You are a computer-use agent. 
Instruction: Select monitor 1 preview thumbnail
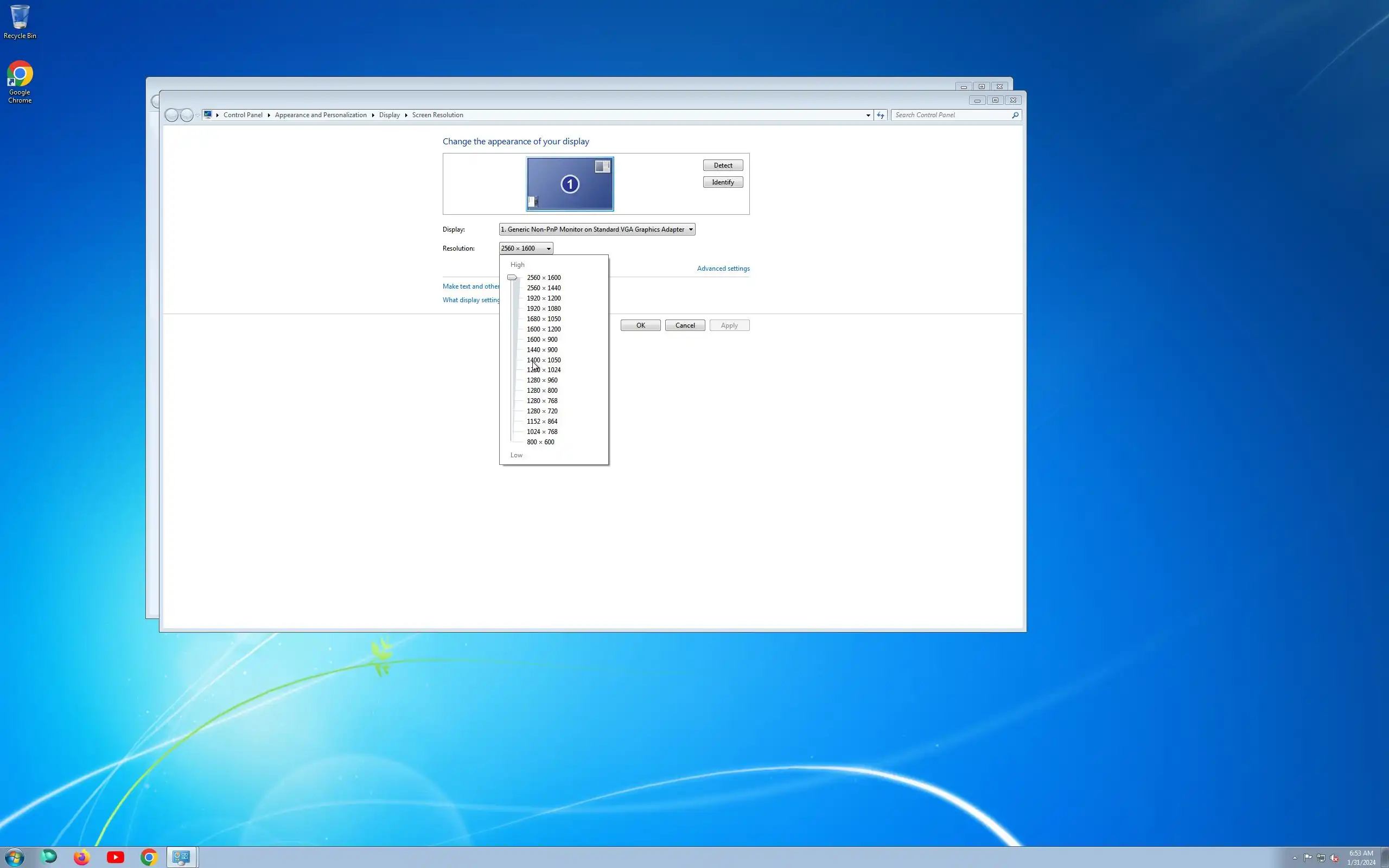tap(569, 184)
